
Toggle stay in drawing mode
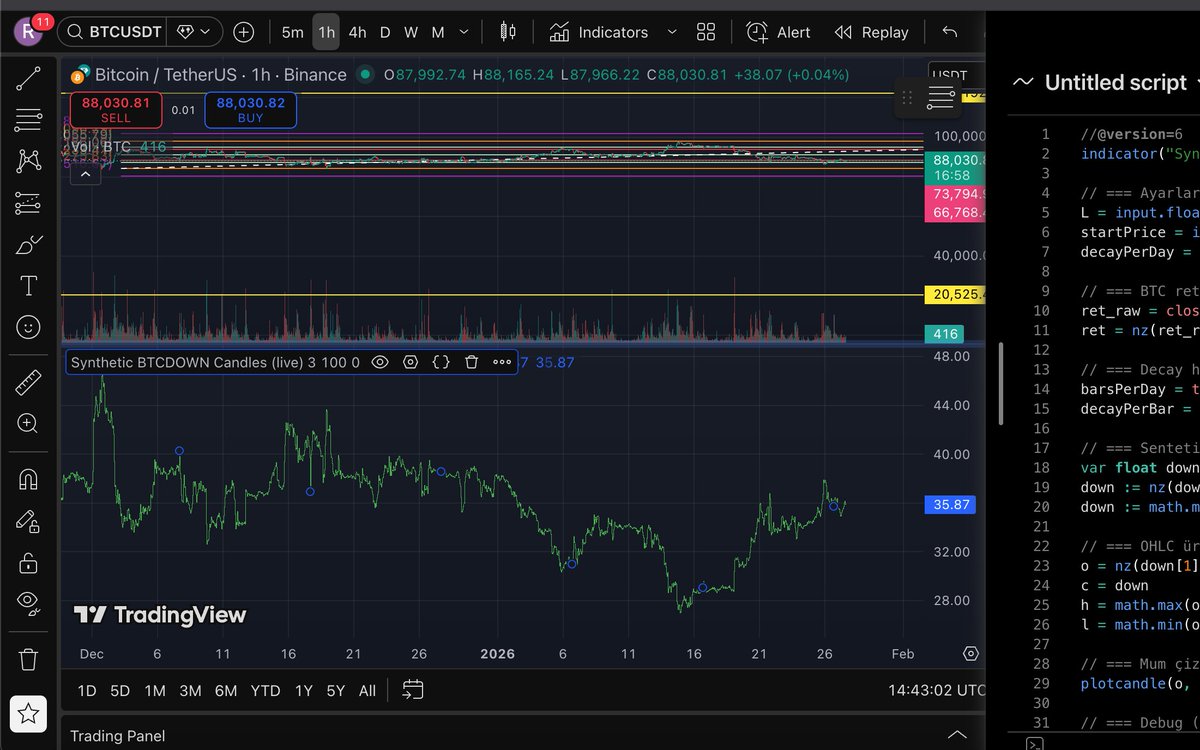tap(28, 520)
